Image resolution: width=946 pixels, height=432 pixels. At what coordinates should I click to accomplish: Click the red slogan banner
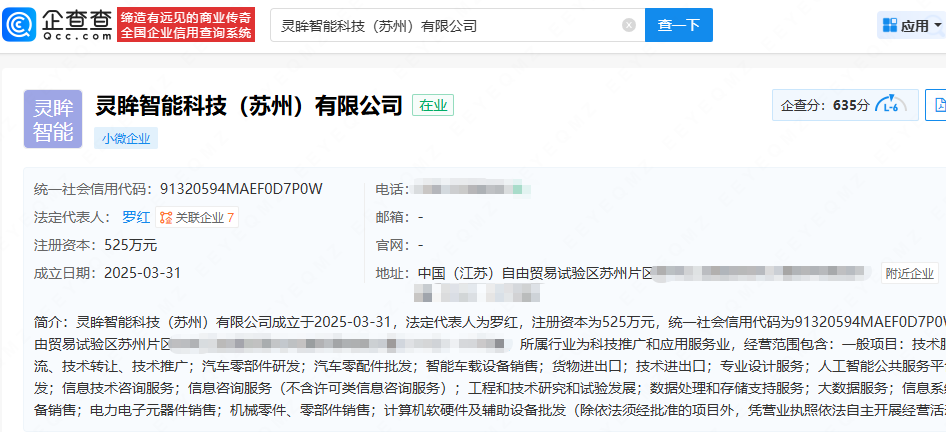pos(187,25)
